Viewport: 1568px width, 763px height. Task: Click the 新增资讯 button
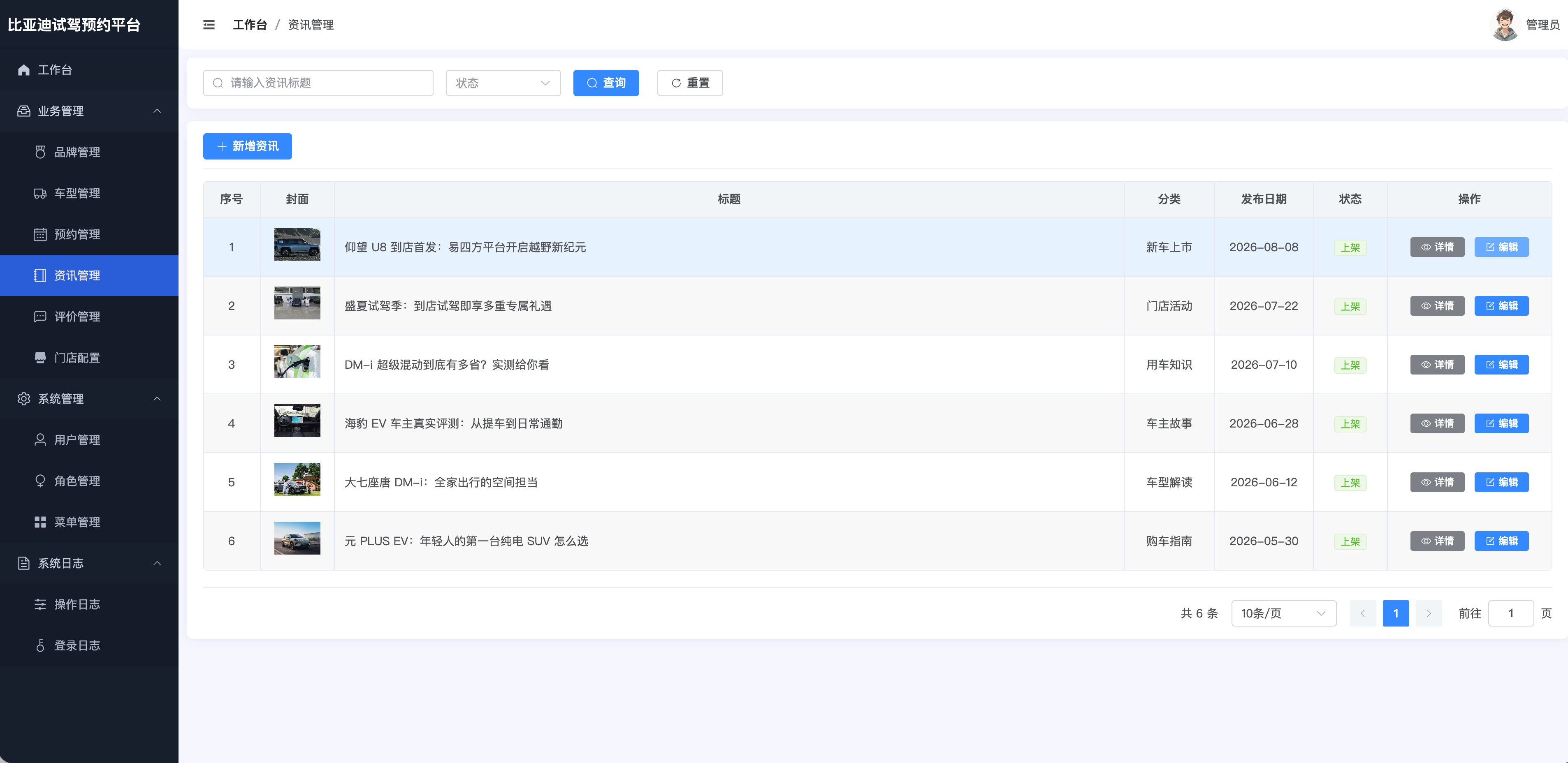(248, 146)
